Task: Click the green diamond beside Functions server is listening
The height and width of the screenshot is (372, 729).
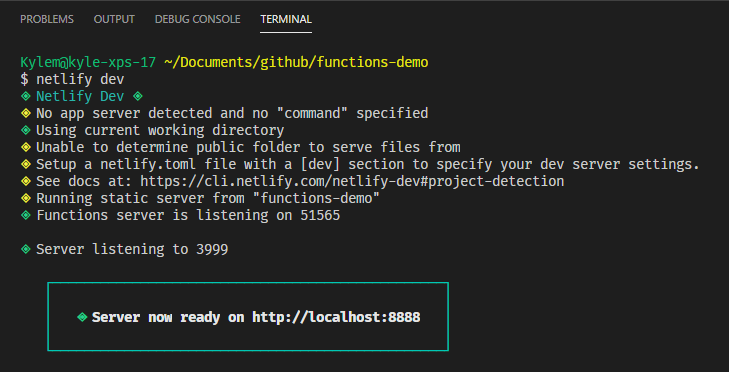Action: click(x=26, y=215)
